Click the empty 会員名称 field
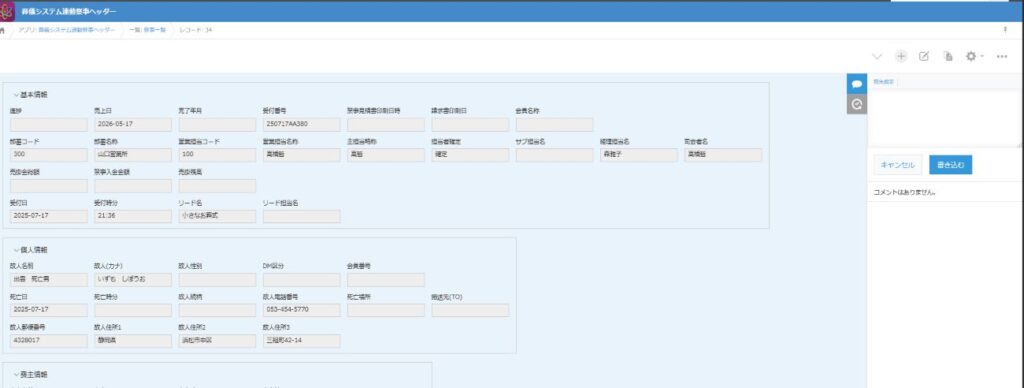This screenshot has height=388, width=1024. point(554,125)
